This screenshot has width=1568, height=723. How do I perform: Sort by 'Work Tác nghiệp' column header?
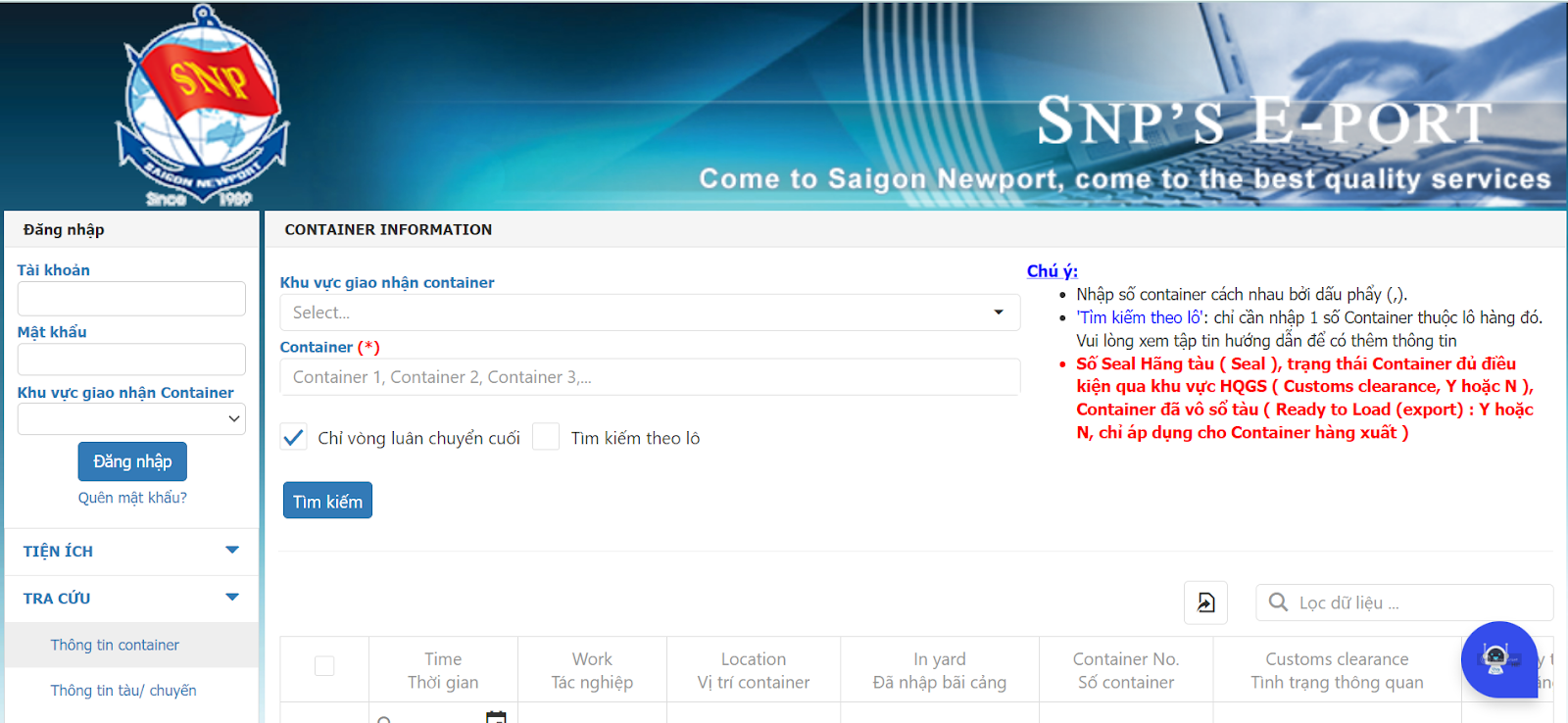pyautogui.click(x=592, y=670)
